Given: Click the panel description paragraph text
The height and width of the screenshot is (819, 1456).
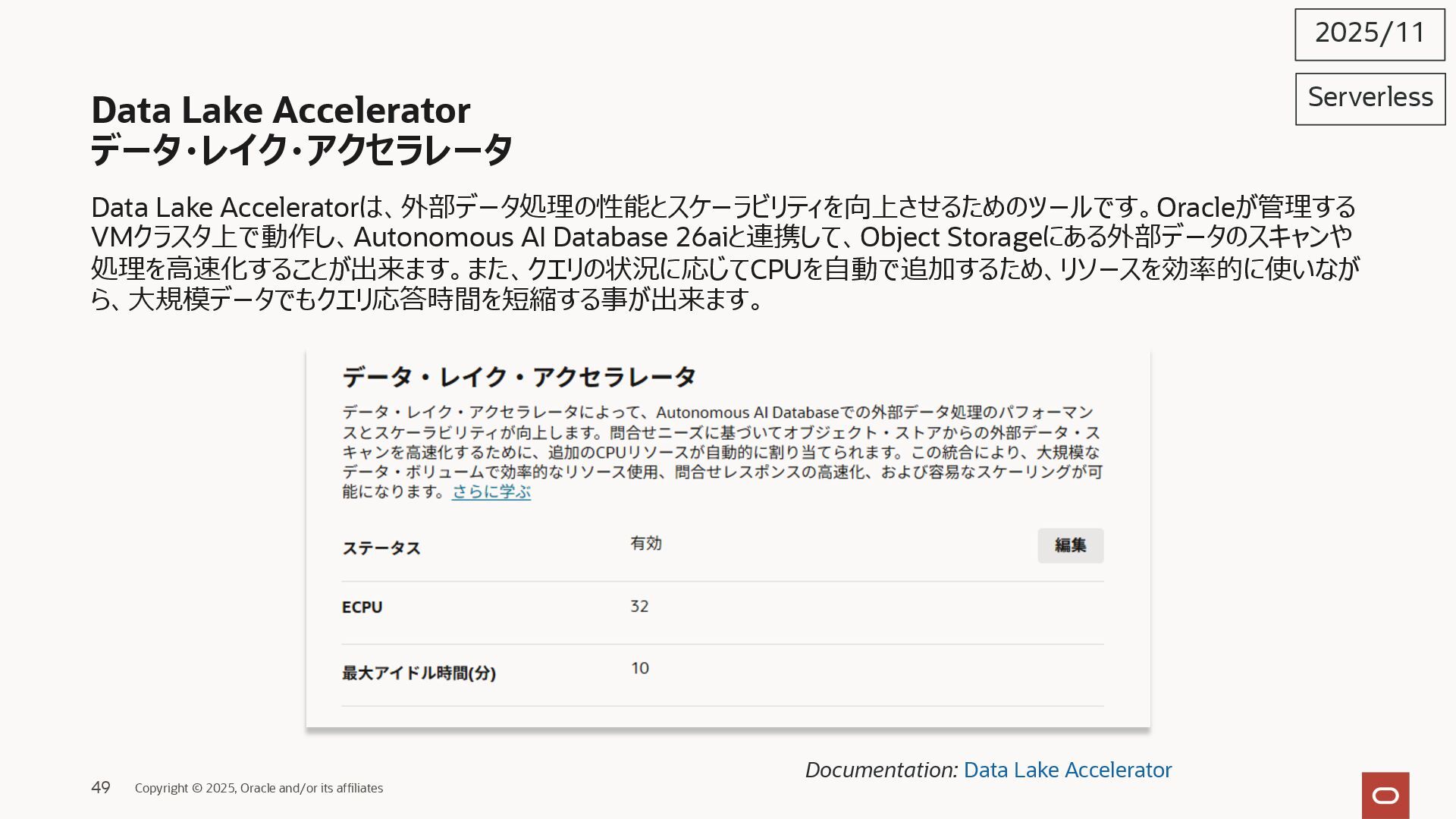Looking at the screenshot, I should 720,451.
